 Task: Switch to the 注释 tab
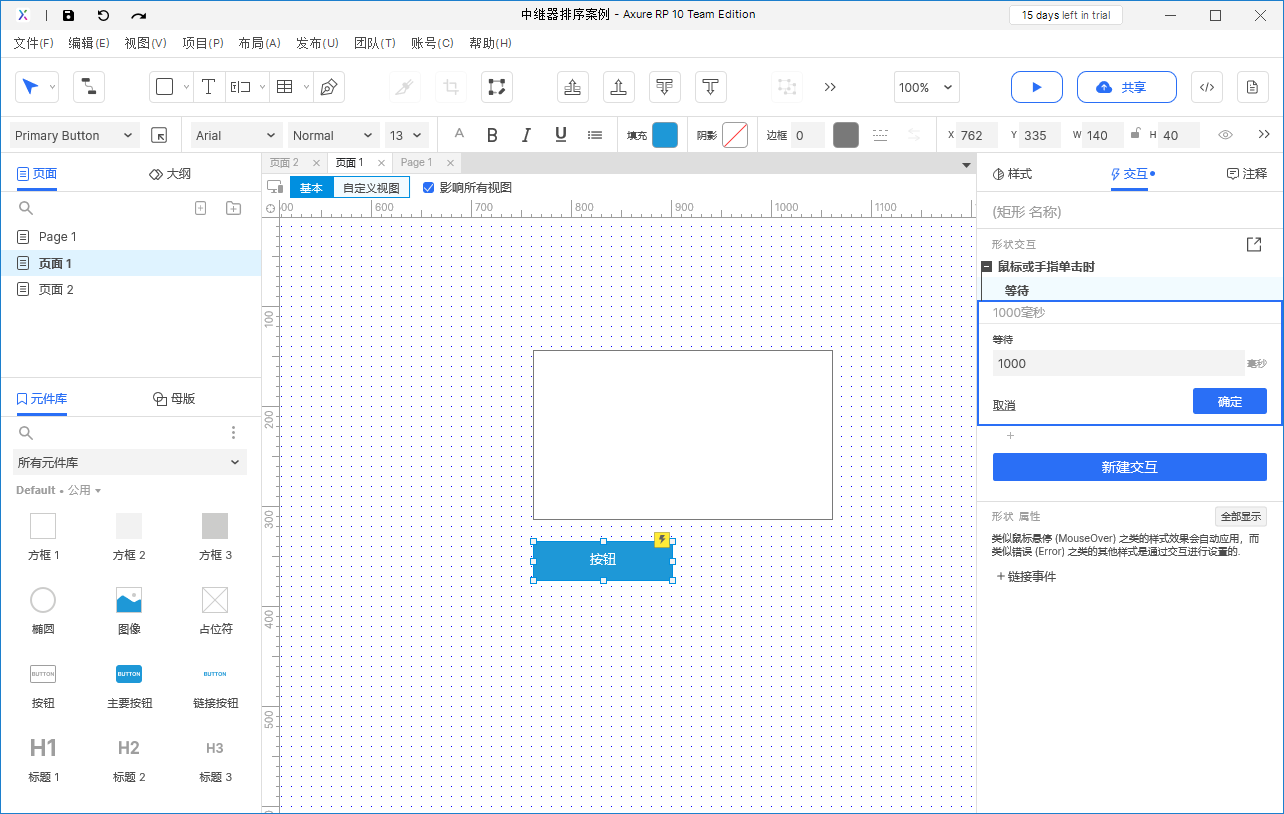1247,173
